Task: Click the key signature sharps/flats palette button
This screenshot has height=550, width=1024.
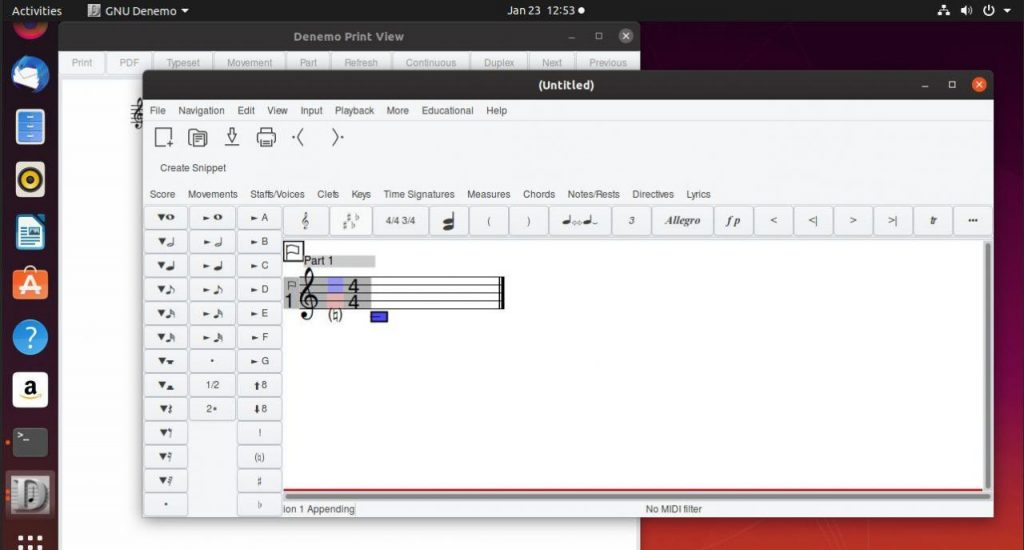Action: pyautogui.click(x=351, y=221)
